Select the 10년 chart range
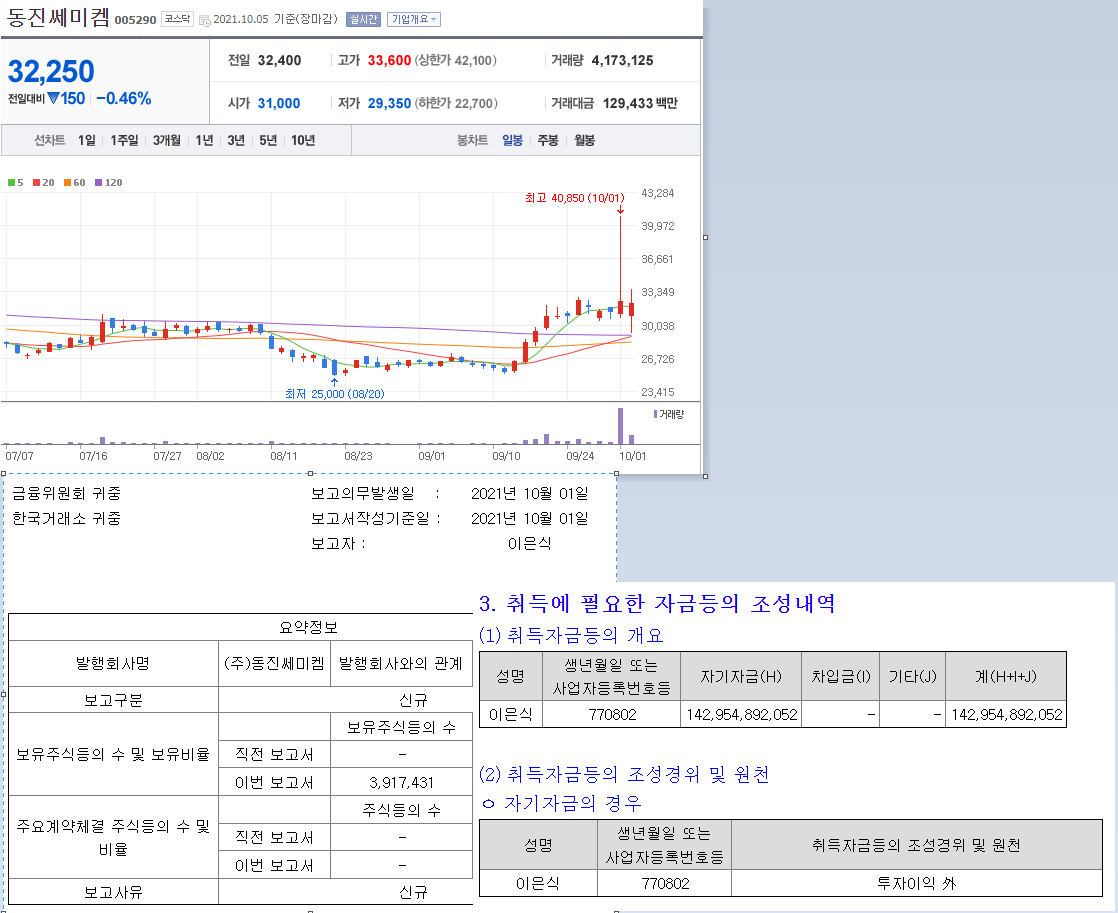This screenshot has width=1118, height=913. (303, 141)
